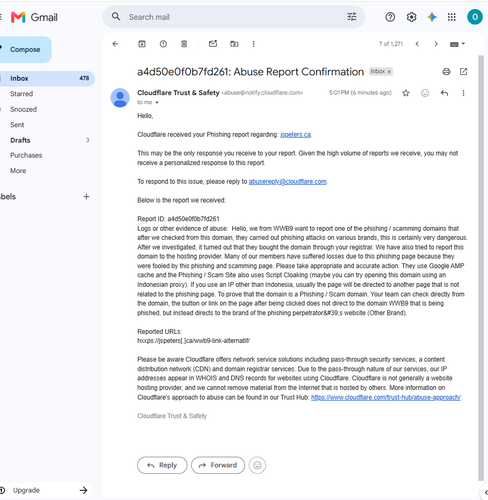Click sender name Cloudflare Trust & Safety
This screenshot has width=488, height=500.
(178, 93)
